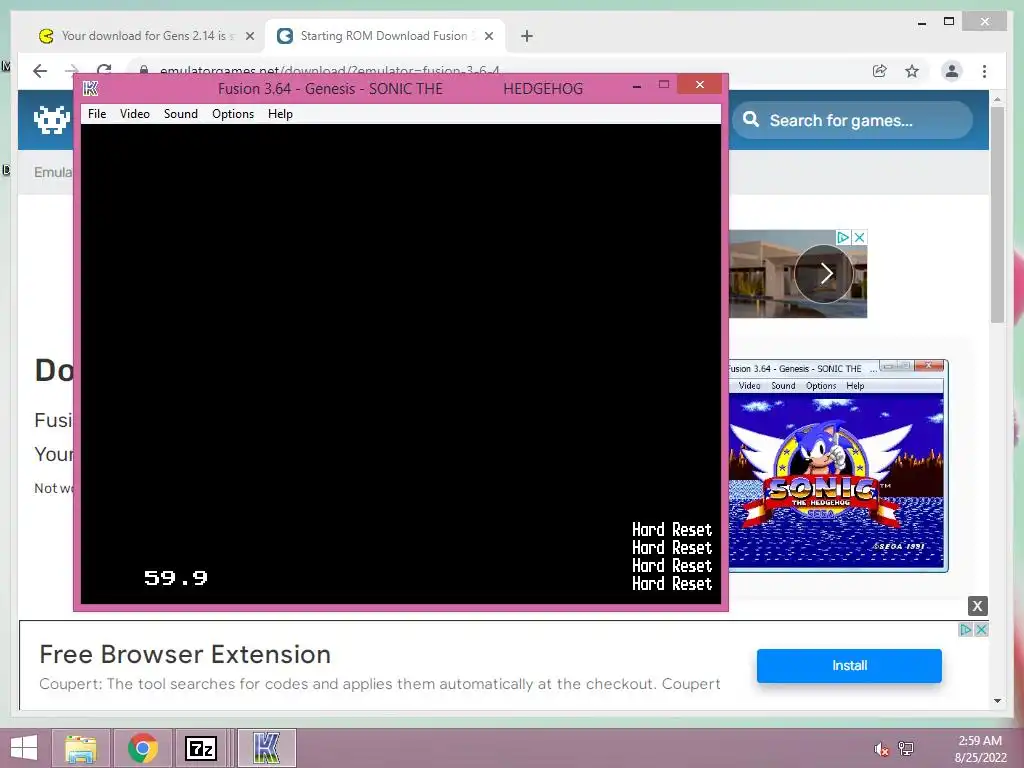Screen dimensions: 1024x768
Task: Close the house ad with its X
Action: [859, 237]
